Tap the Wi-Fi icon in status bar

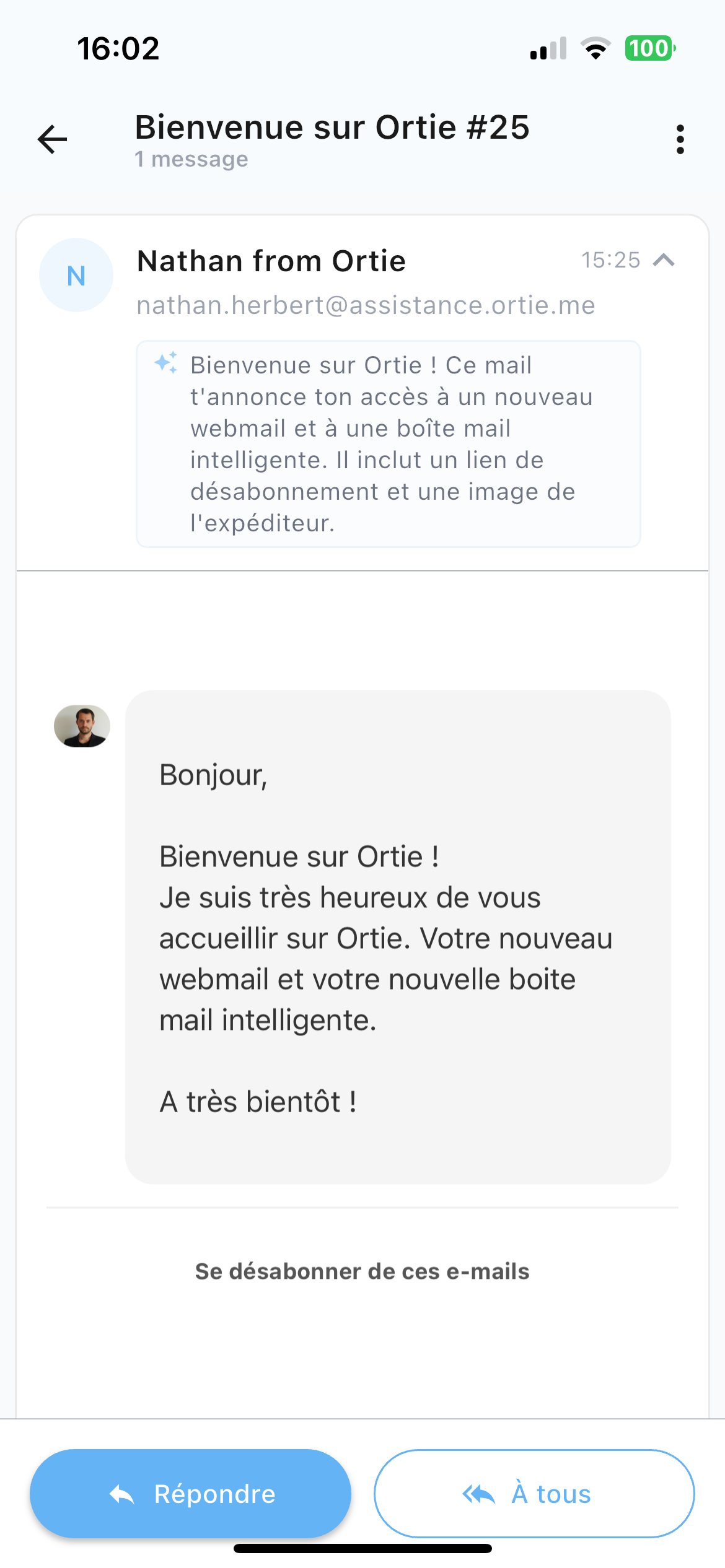point(595,48)
